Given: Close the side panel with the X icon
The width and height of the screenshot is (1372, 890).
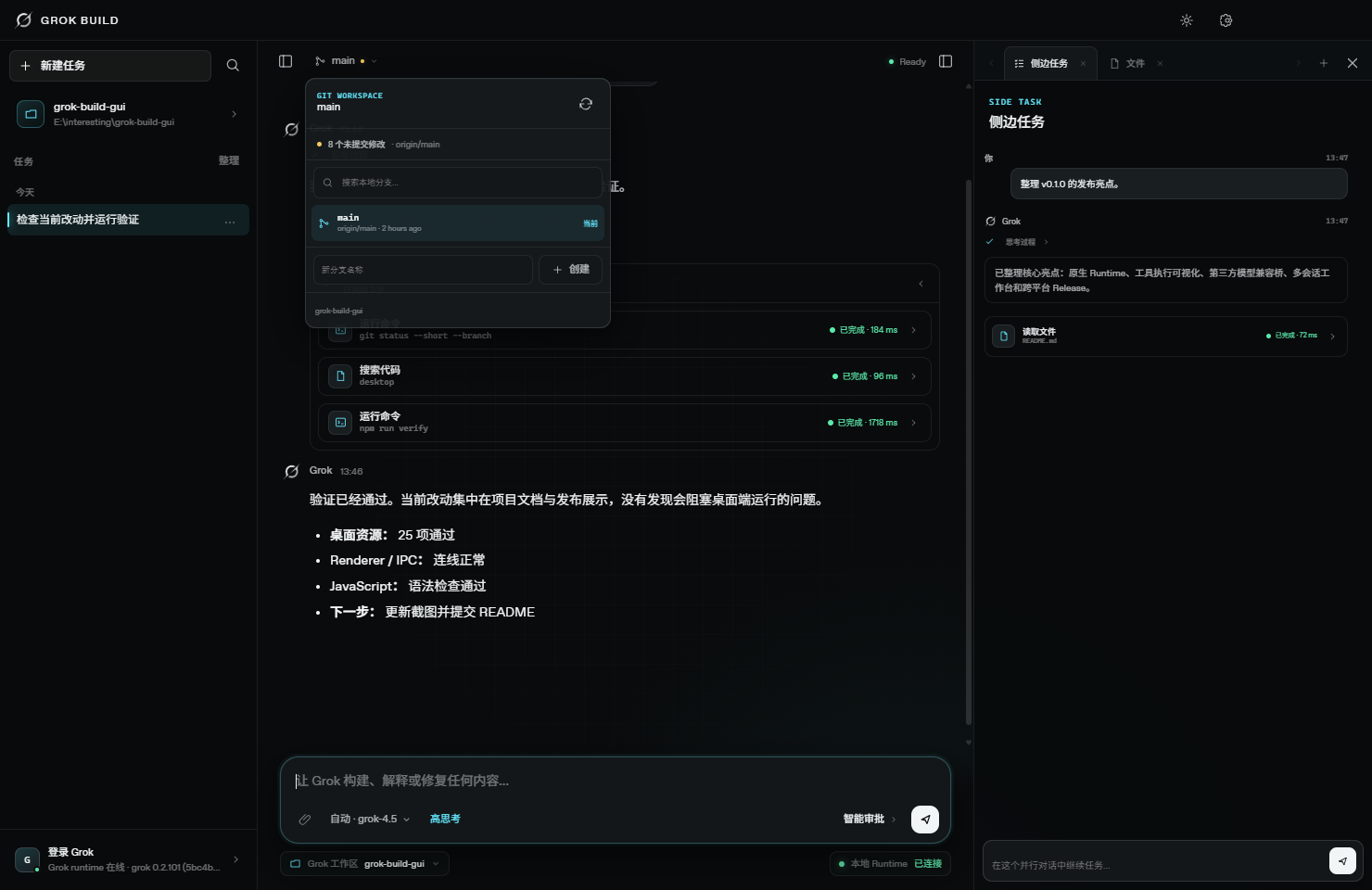Looking at the screenshot, I should click(1353, 63).
